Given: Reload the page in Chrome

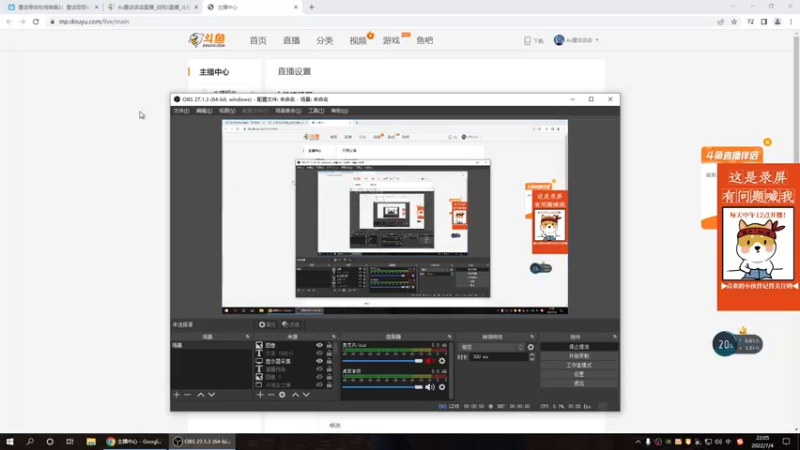Looking at the screenshot, I should coord(36,22).
